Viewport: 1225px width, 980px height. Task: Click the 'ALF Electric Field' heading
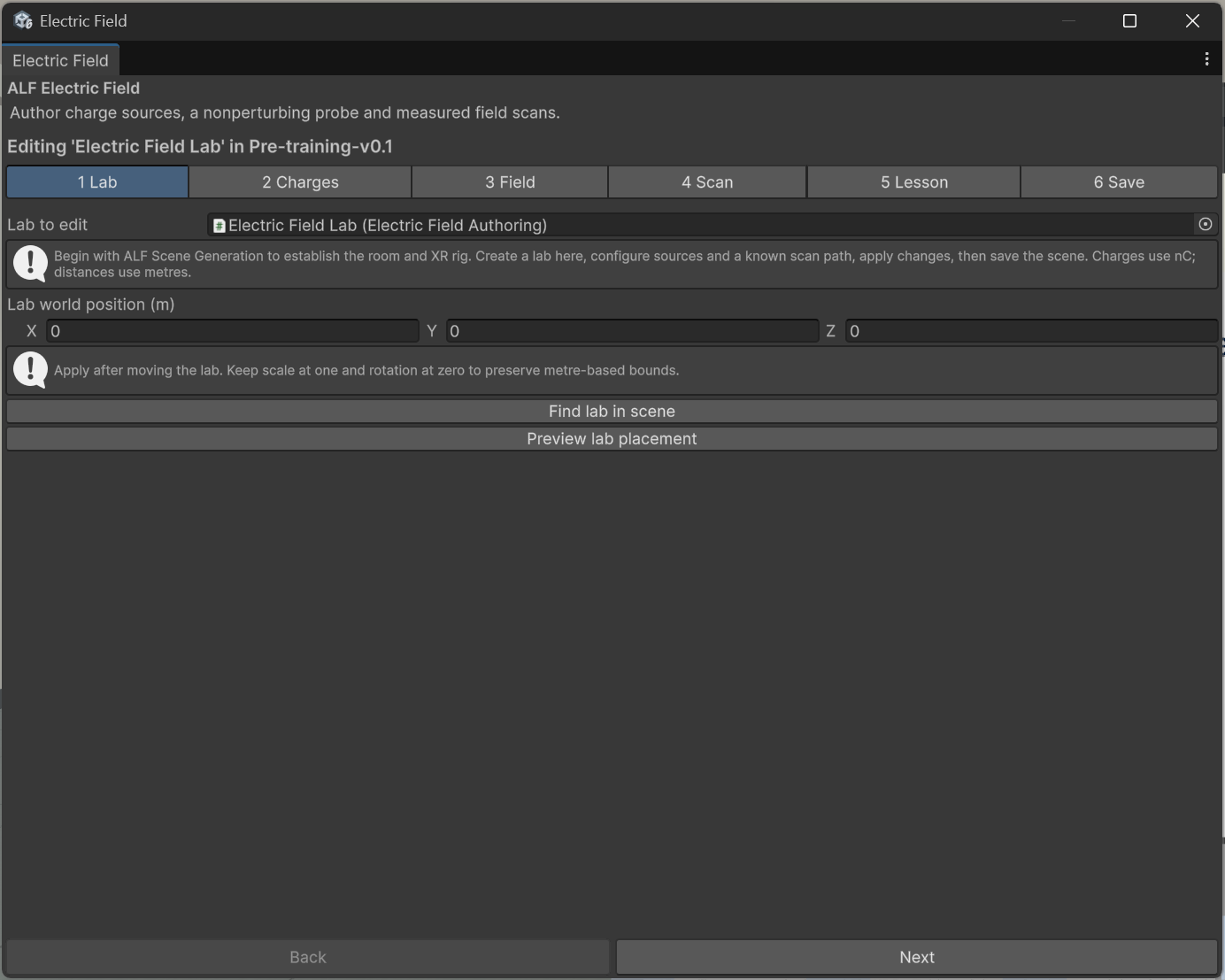(73, 89)
